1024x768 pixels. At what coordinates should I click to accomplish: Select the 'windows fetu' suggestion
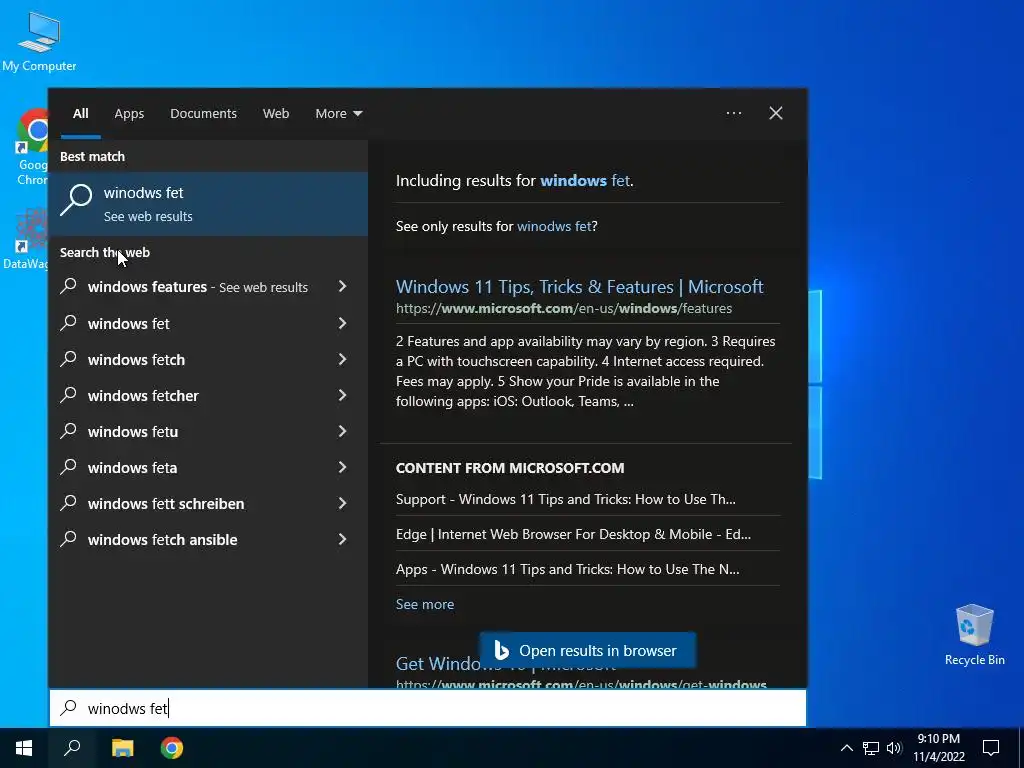tap(133, 431)
